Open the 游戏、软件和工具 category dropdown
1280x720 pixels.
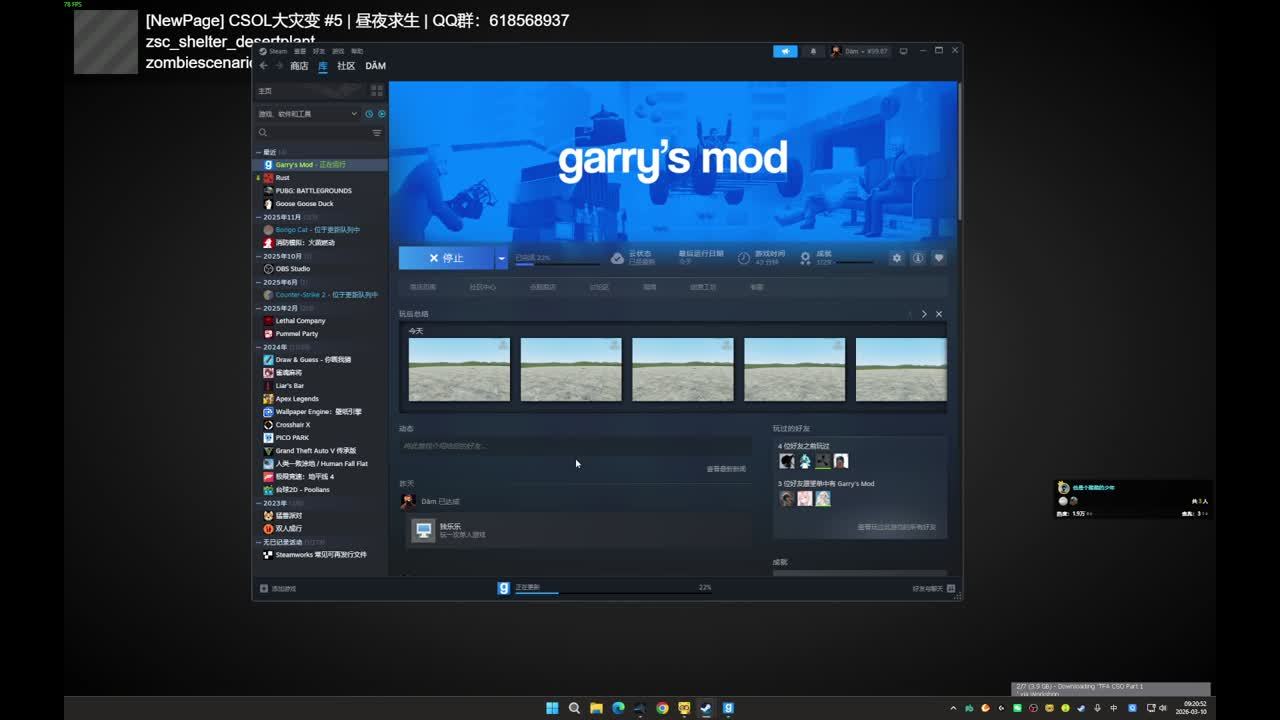[308, 114]
